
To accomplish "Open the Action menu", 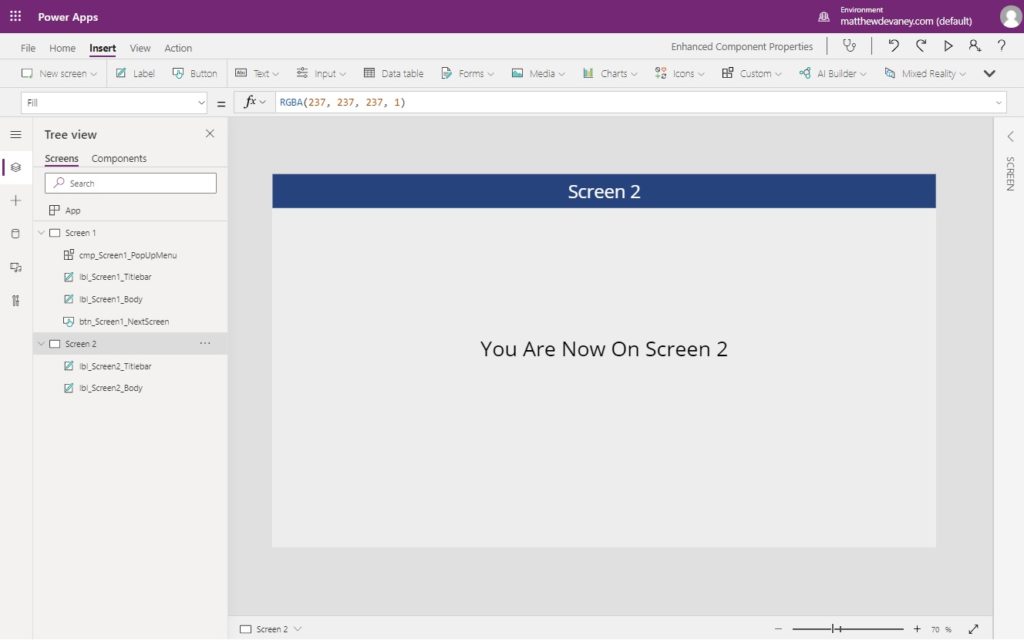I will point(177,47).
